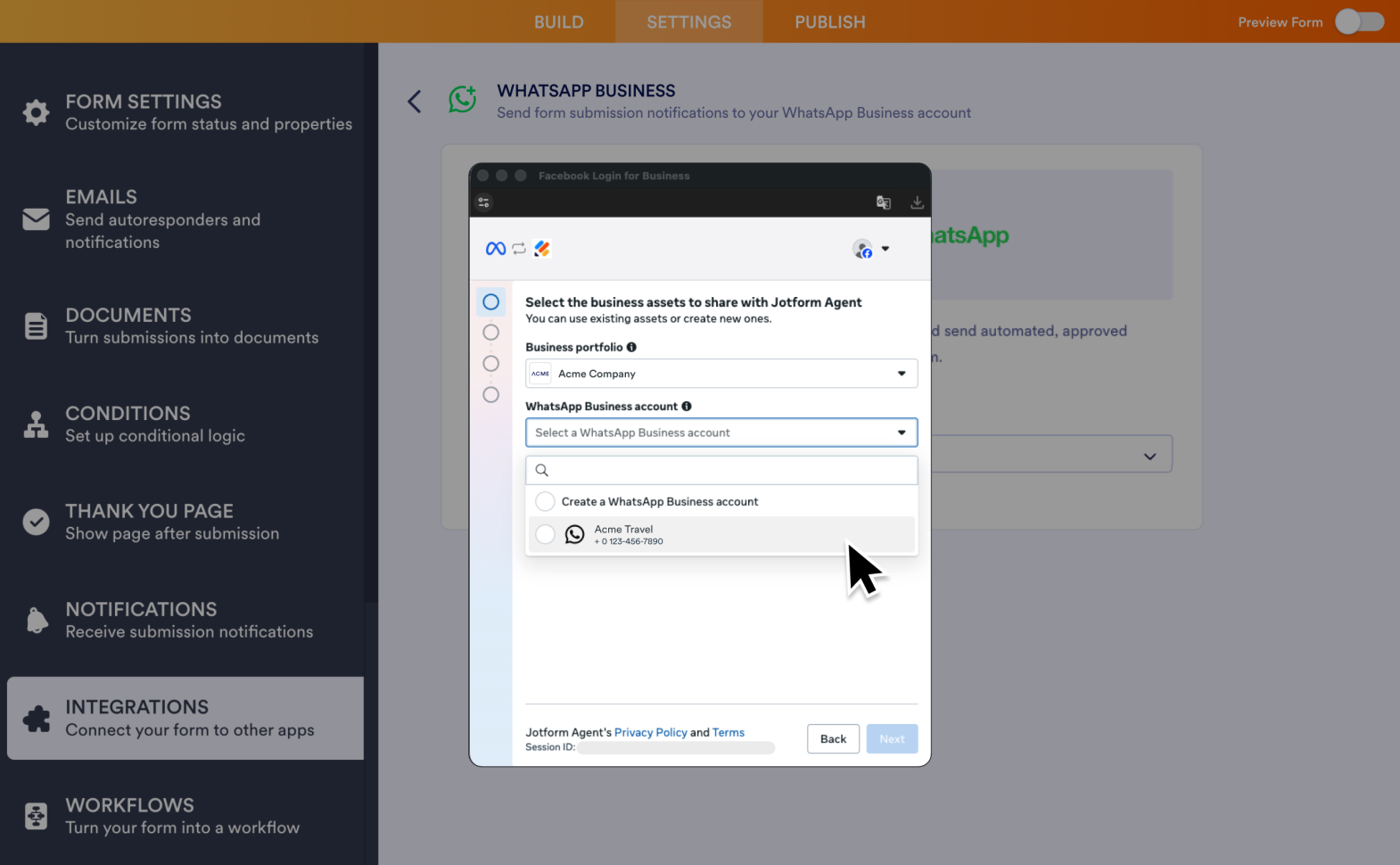Click the Meta logo in popup

coord(496,249)
